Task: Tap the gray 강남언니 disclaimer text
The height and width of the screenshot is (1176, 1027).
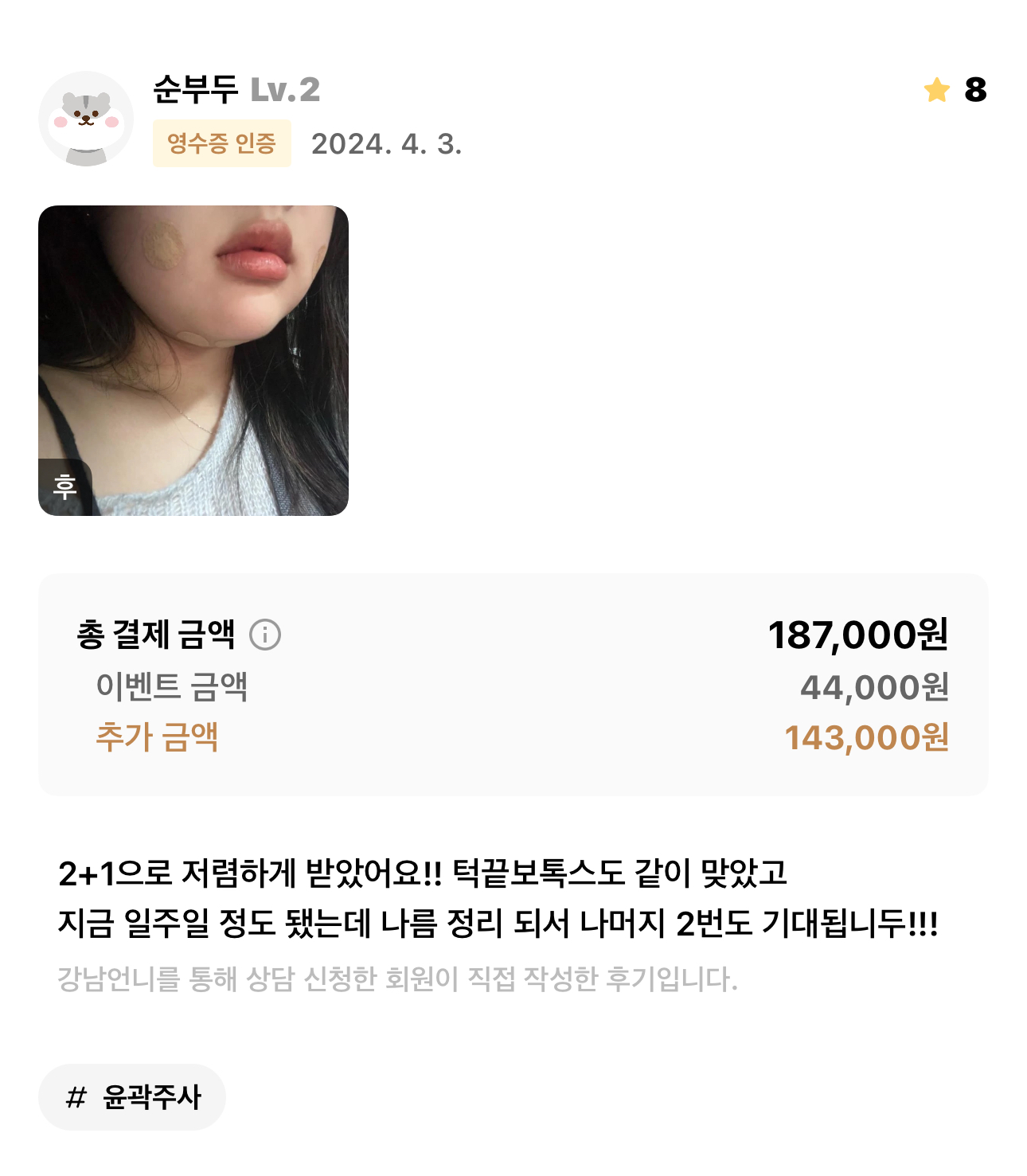Action: pos(398,979)
